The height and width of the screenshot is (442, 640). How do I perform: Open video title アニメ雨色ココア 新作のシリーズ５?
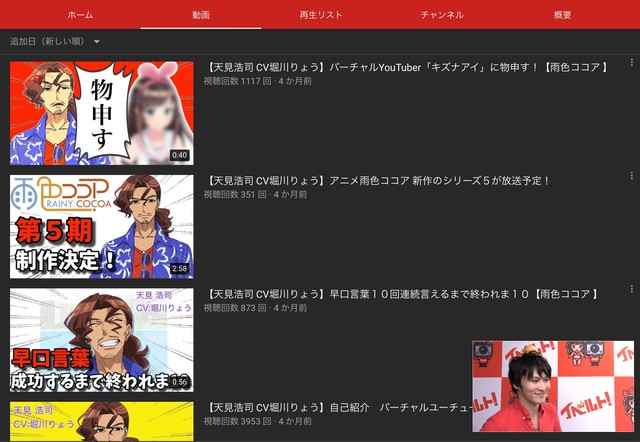coord(378,180)
